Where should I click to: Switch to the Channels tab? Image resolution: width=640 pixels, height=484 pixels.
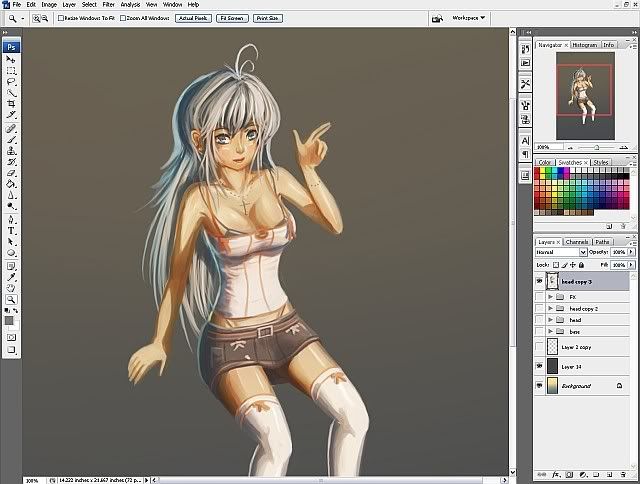click(577, 242)
